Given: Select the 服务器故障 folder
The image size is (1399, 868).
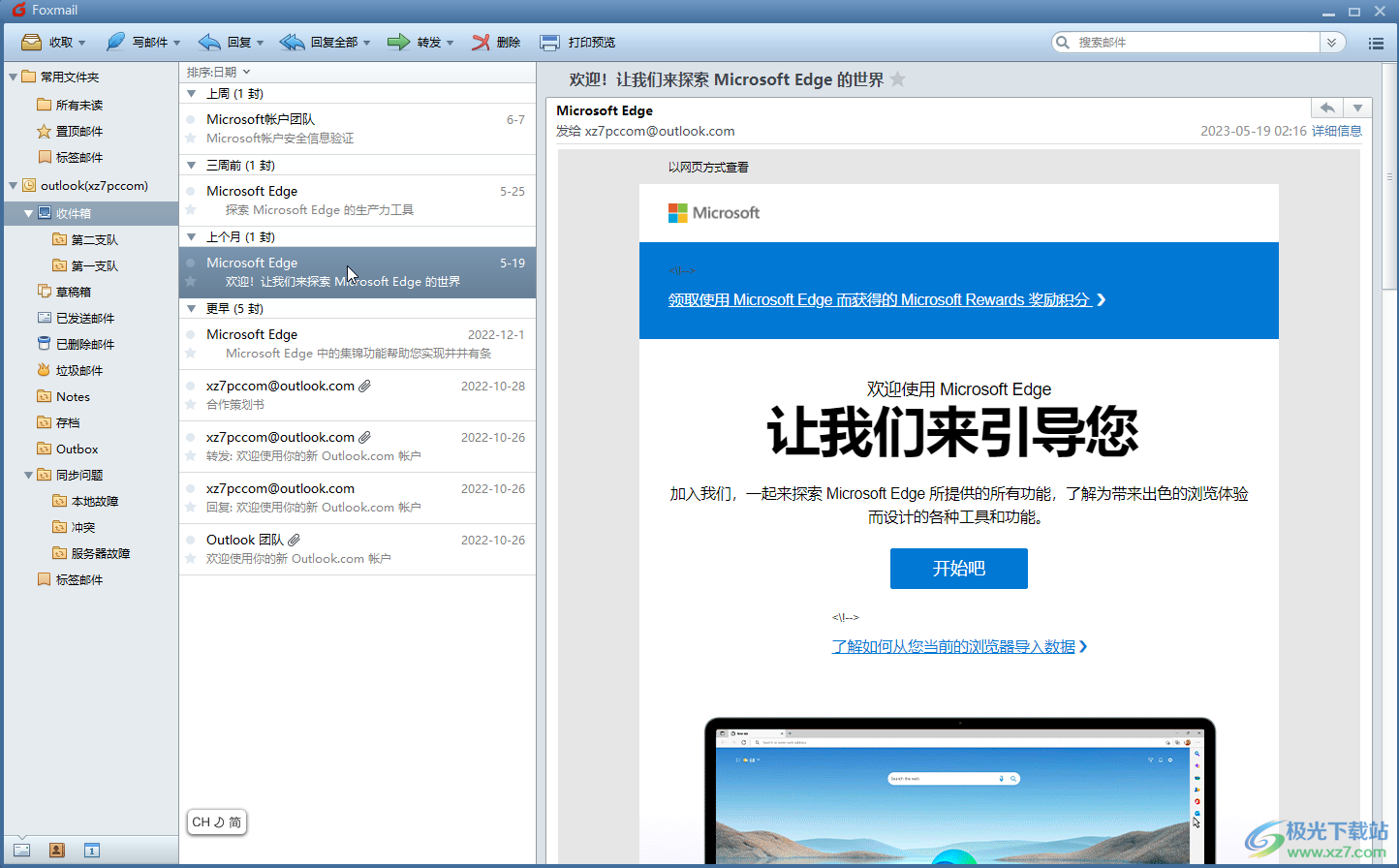Looking at the screenshot, I should point(91,553).
